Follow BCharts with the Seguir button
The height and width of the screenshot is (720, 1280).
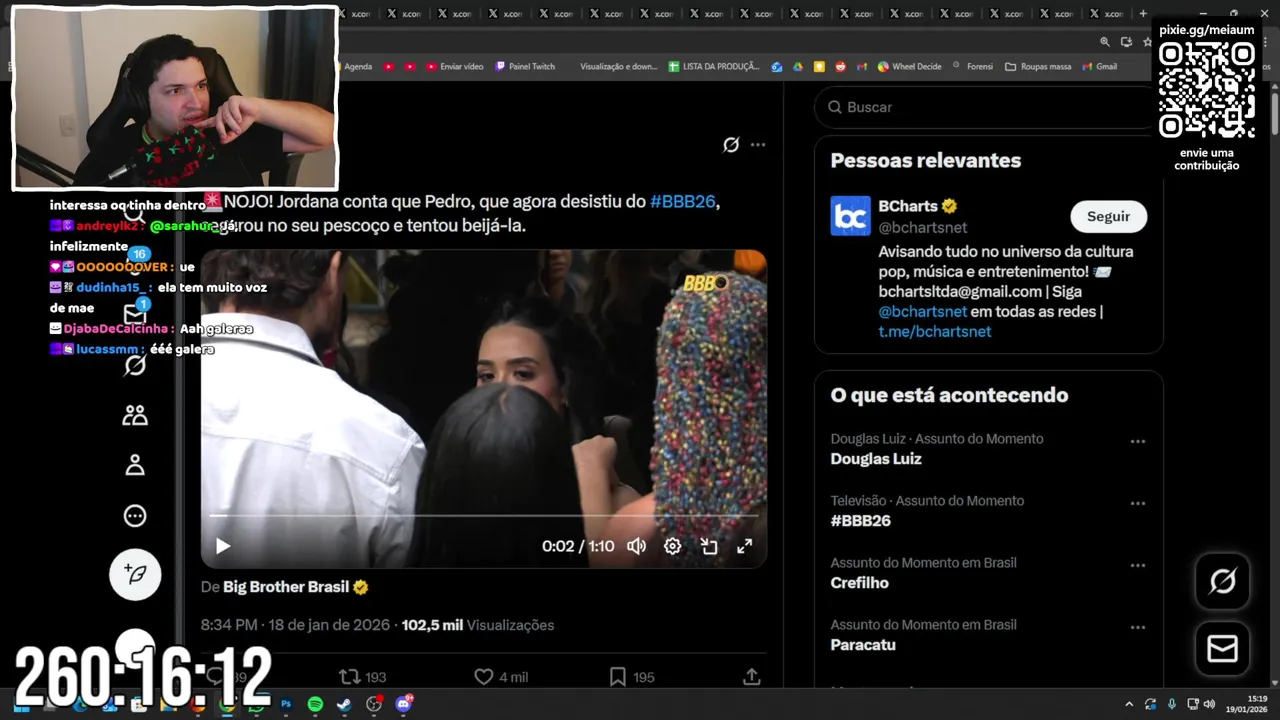point(1108,217)
